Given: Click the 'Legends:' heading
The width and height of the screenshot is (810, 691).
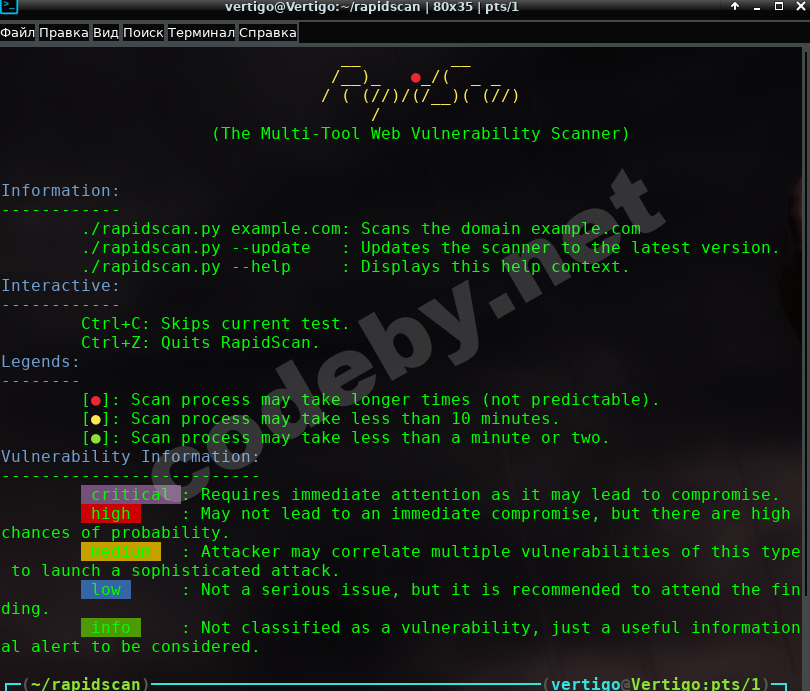Looking at the screenshot, I should coord(40,362).
